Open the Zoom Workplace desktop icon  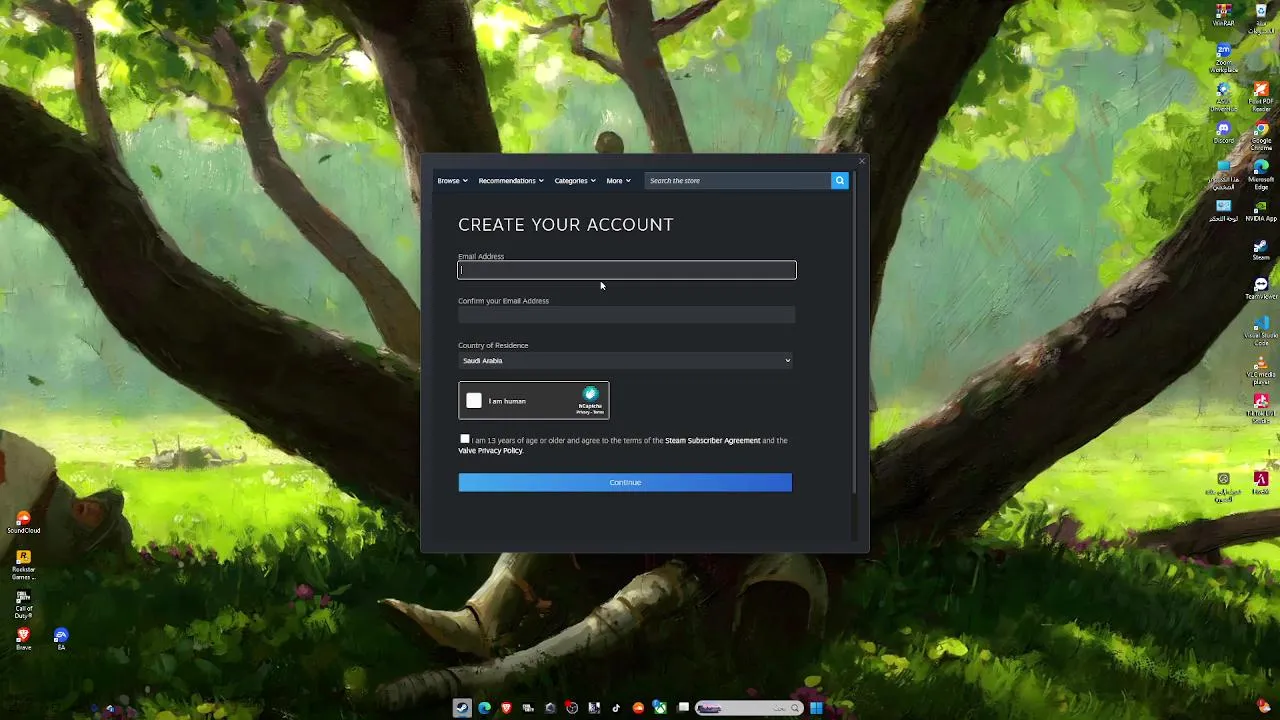tap(1223, 58)
